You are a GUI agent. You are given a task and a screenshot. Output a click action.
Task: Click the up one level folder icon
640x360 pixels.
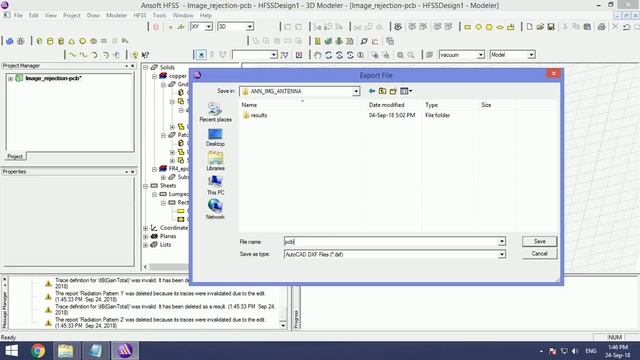382,91
